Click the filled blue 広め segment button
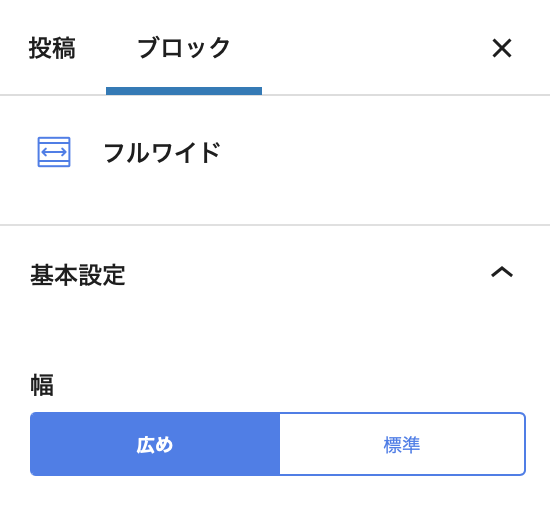 155,444
